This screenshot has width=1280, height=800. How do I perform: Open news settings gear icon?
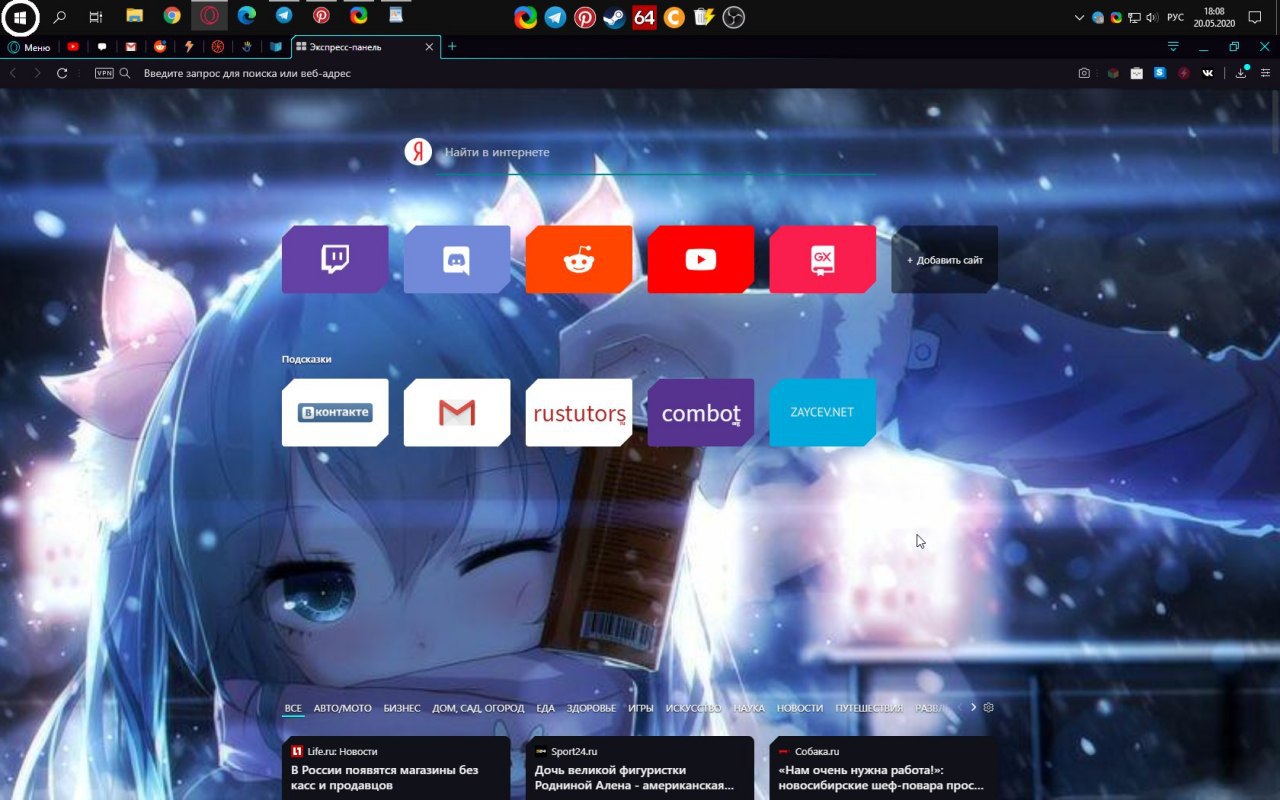coord(989,707)
